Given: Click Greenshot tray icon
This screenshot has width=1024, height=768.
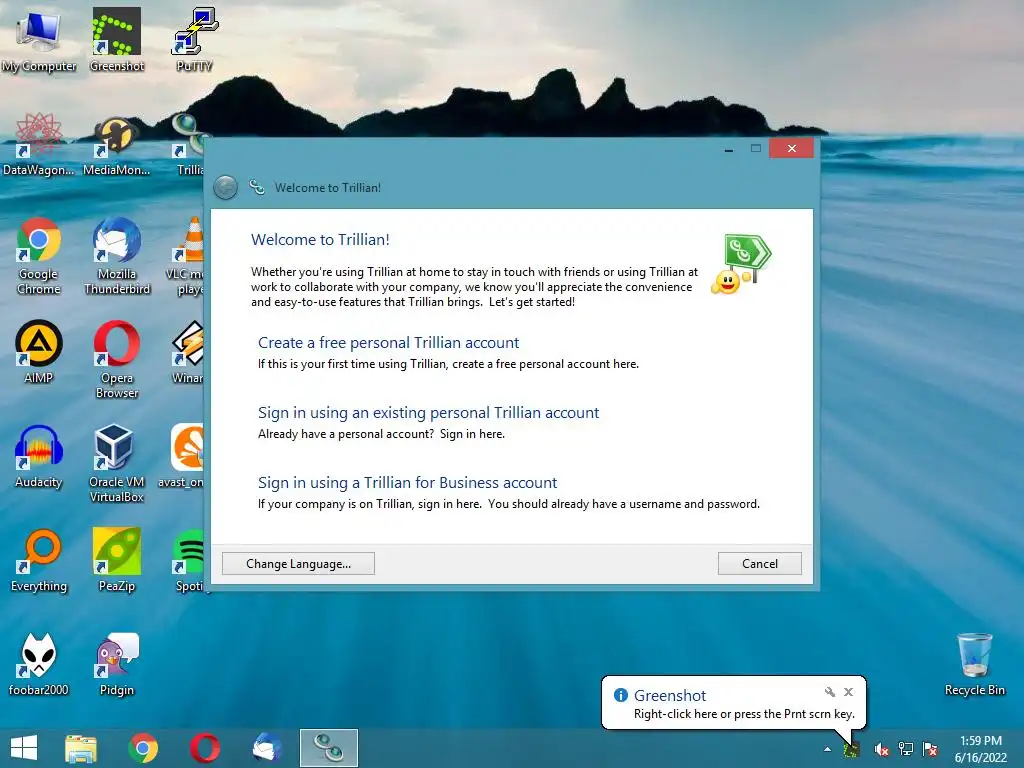Looking at the screenshot, I should click(x=852, y=749).
